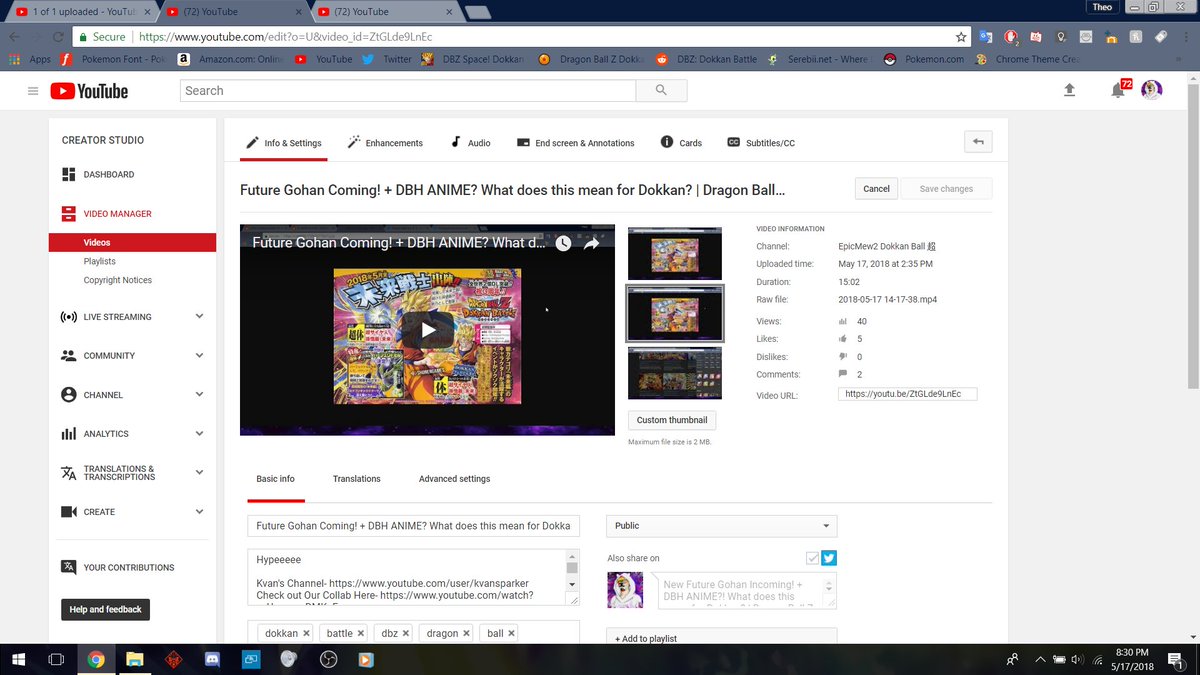Select the third thumbnail option
Viewport: 1200px width, 675px height.
[675, 373]
